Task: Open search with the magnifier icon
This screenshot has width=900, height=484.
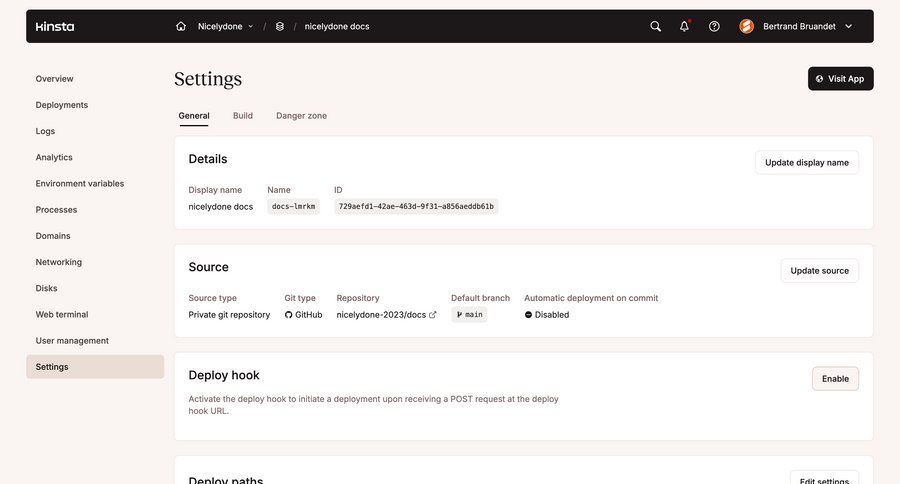Action: pyautogui.click(x=655, y=26)
